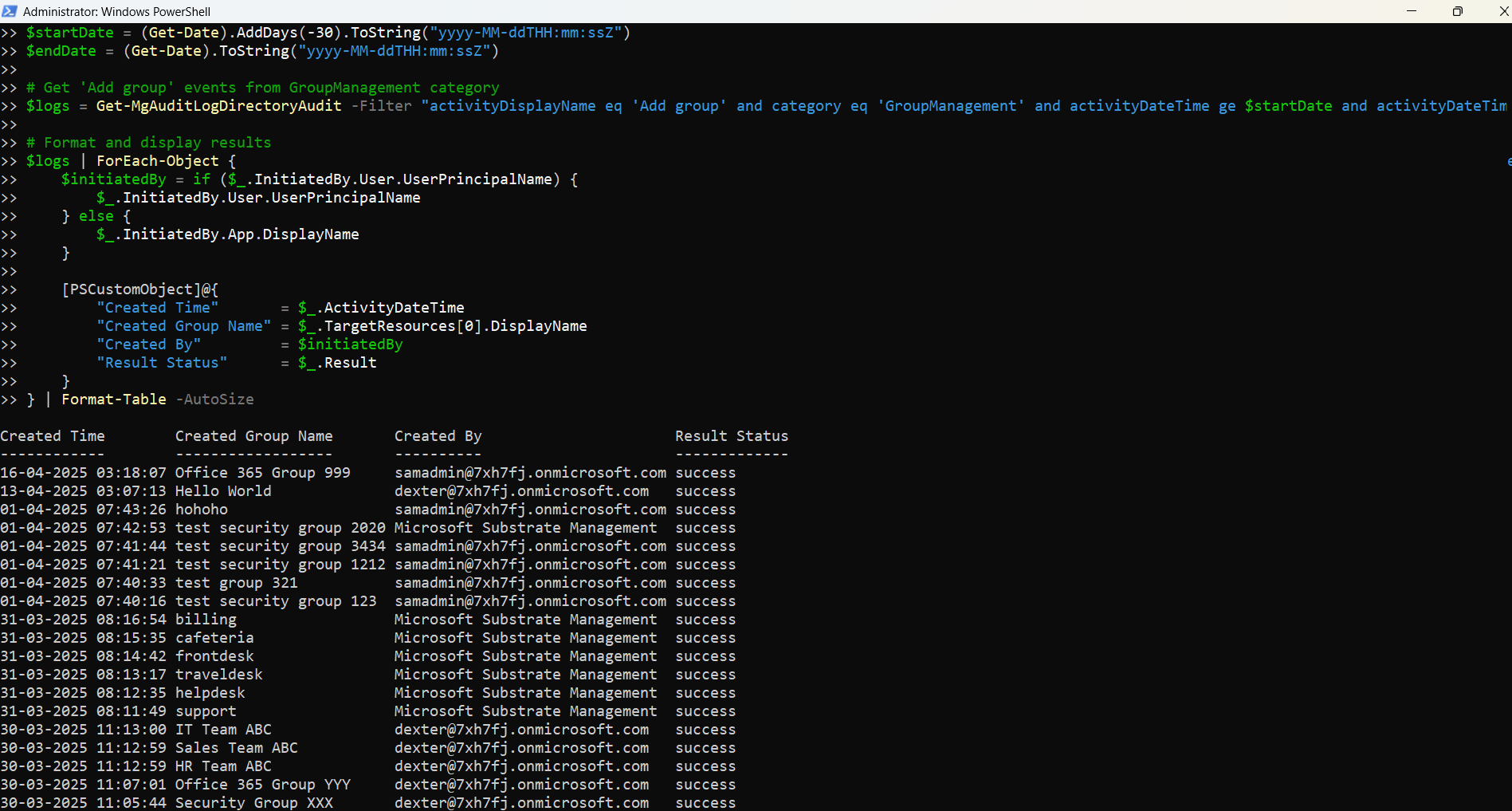The width and height of the screenshot is (1512, 811).
Task: Click the 'Office 365 Group 999' group name
Action: pyautogui.click(x=262, y=473)
